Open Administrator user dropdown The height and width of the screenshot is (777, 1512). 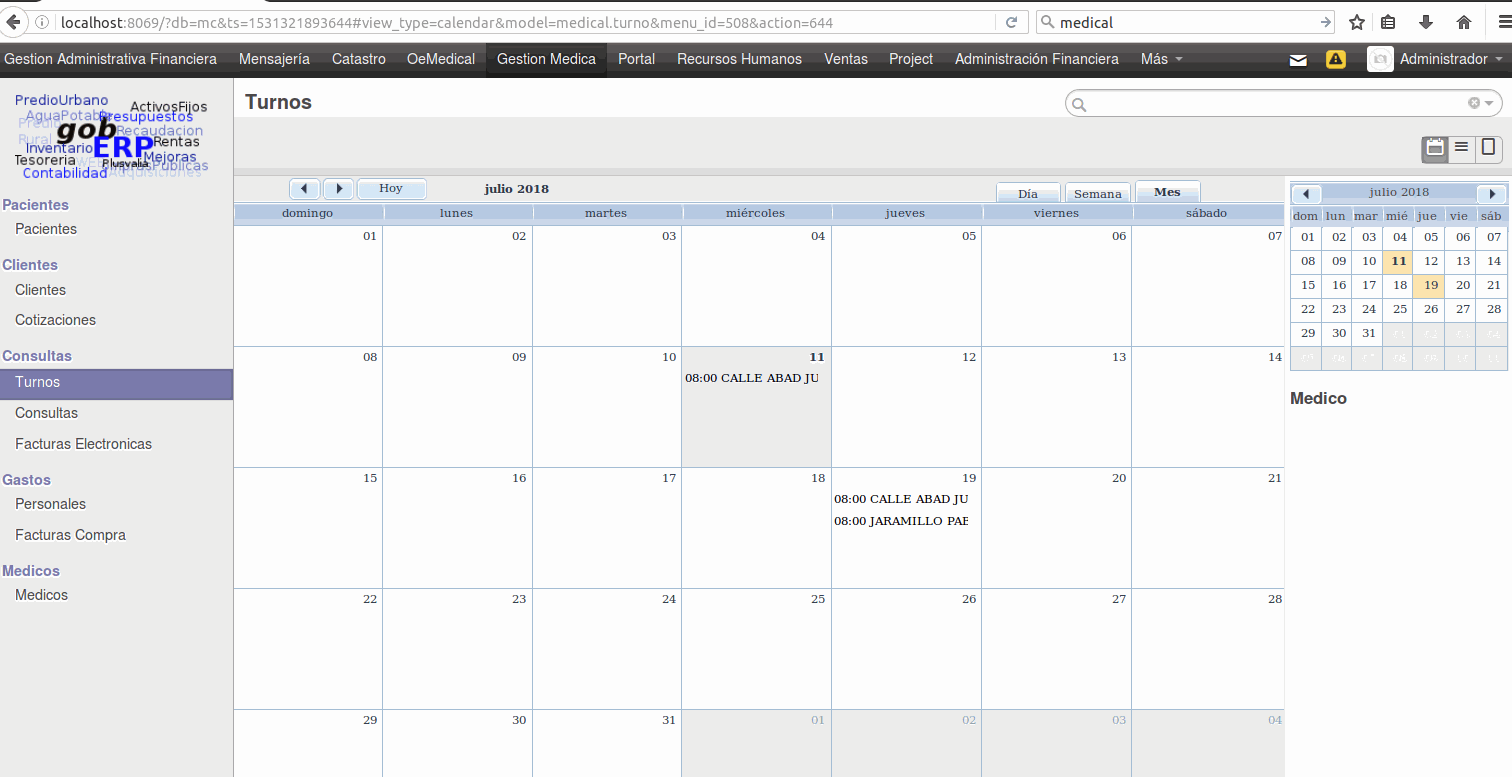pyautogui.click(x=1451, y=59)
